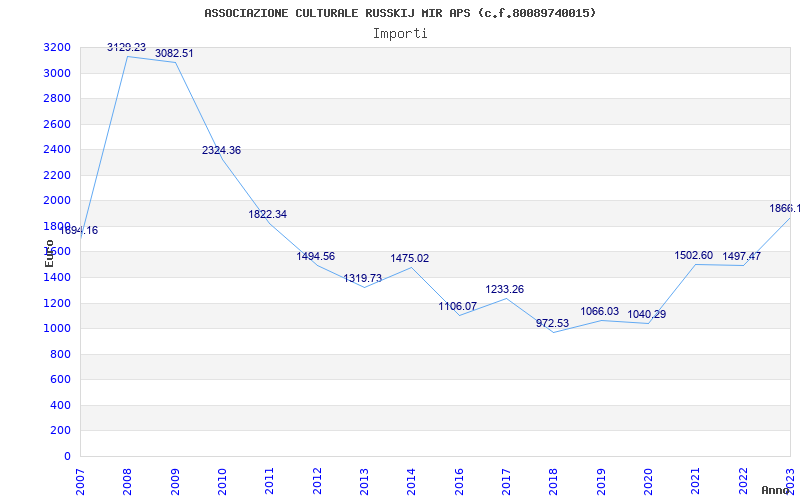Click the x-axis year label 2016
Screen dimensions: 800x500
(459, 482)
